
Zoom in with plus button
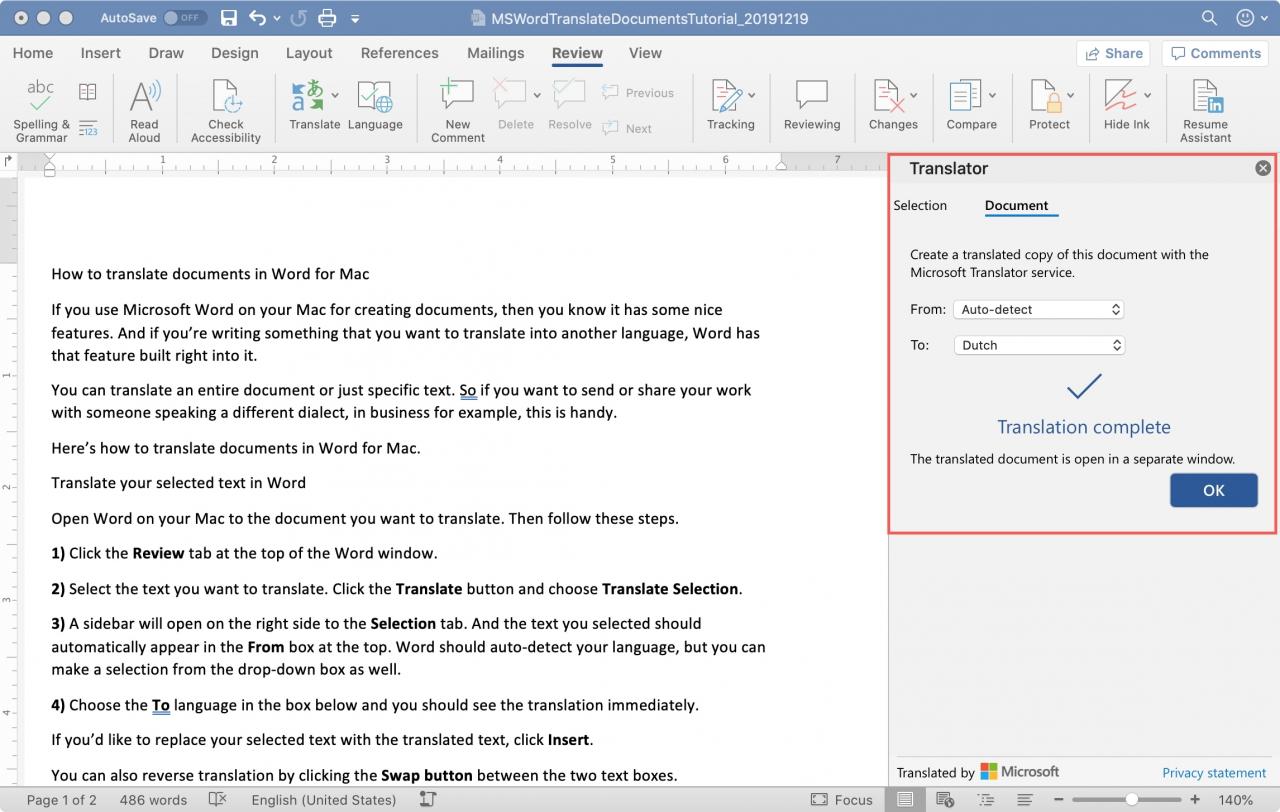(1195, 799)
